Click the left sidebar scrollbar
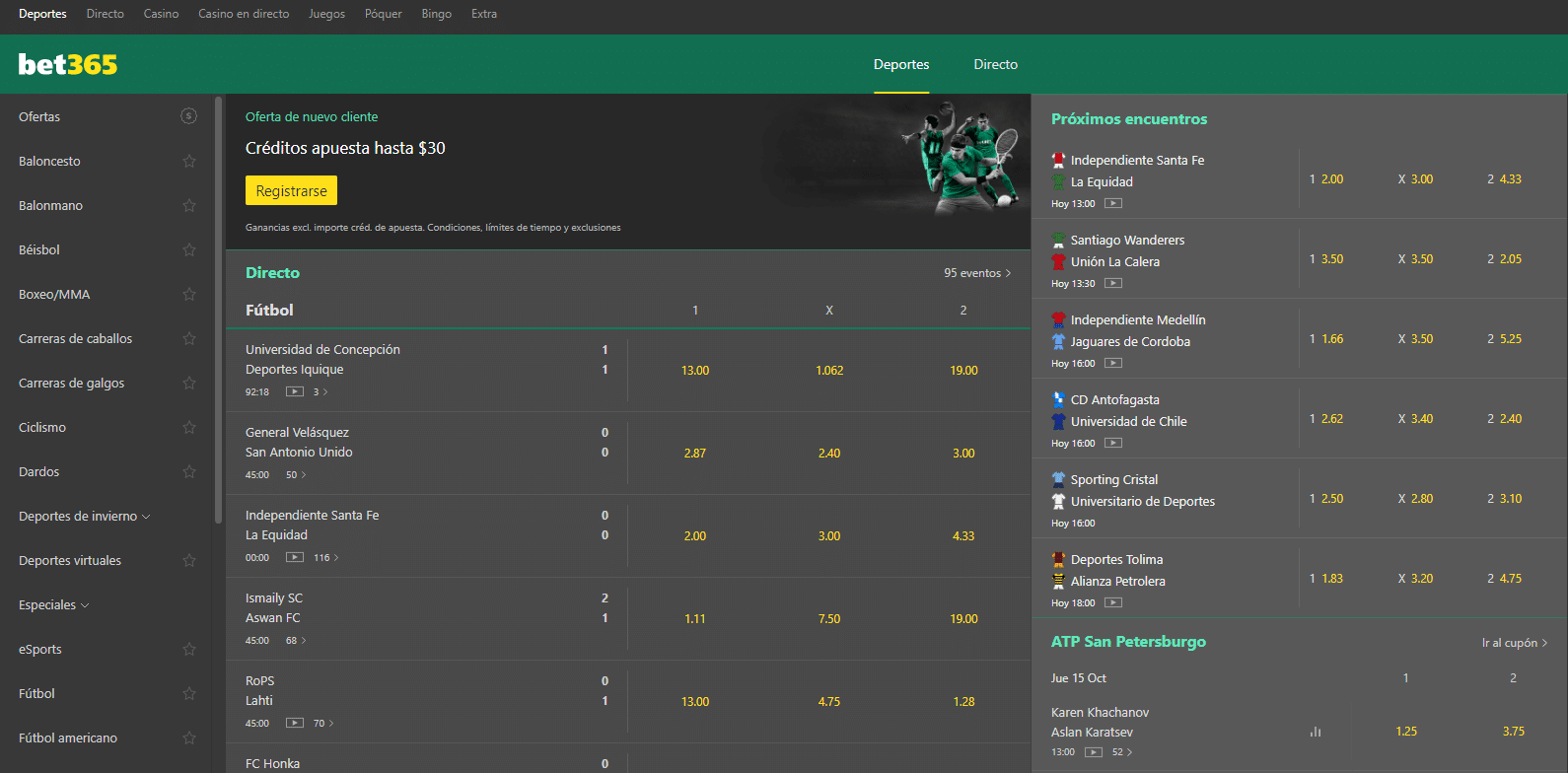Image resolution: width=1568 pixels, height=773 pixels. click(218, 309)
